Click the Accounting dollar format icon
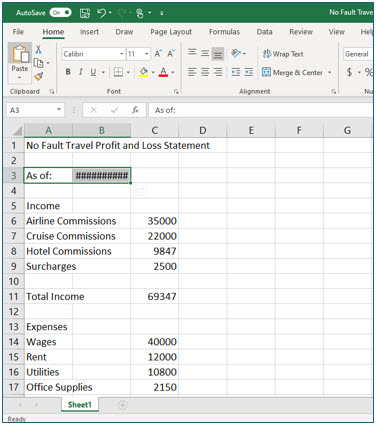376x424 pixels. coord(349,72)
